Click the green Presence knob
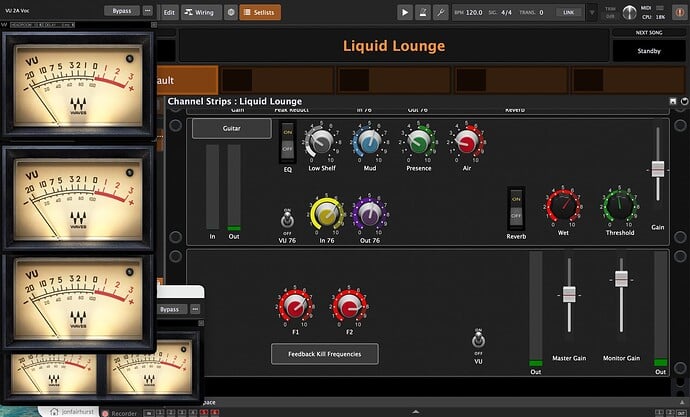Viewport: 690px width, 417px height. pos(418,142)
